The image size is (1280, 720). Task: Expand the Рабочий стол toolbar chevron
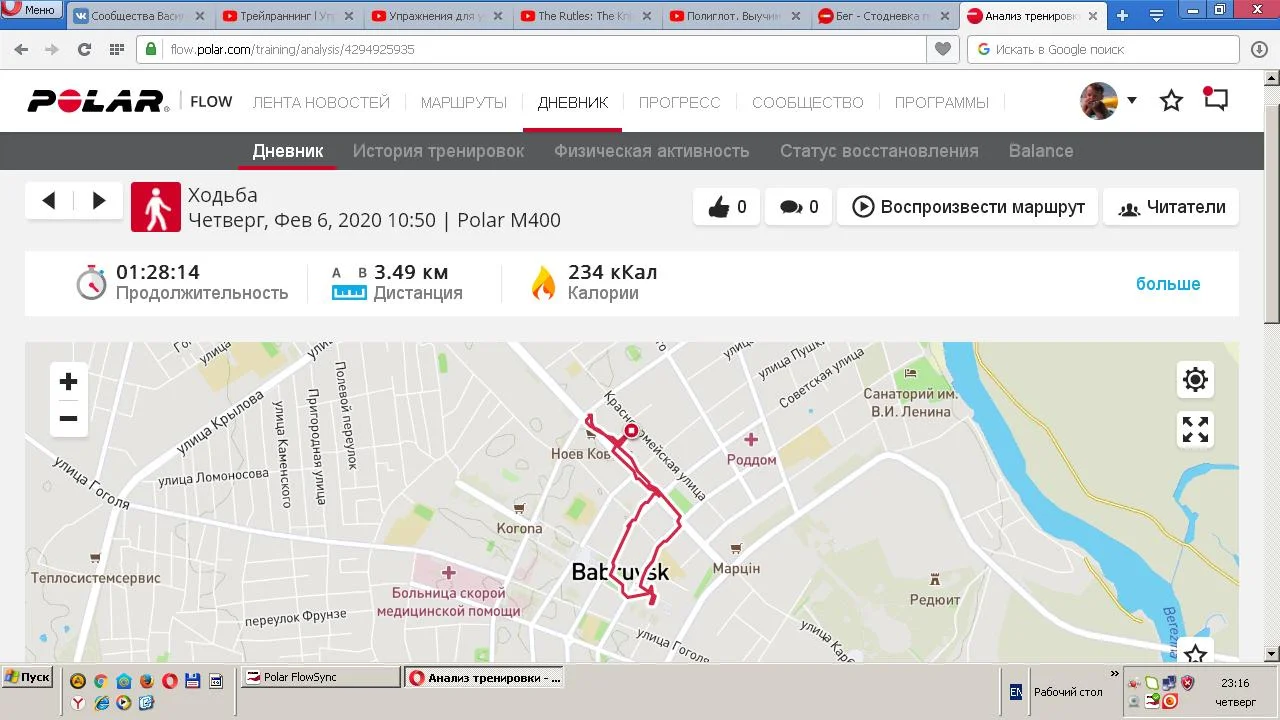[1114, 674]
